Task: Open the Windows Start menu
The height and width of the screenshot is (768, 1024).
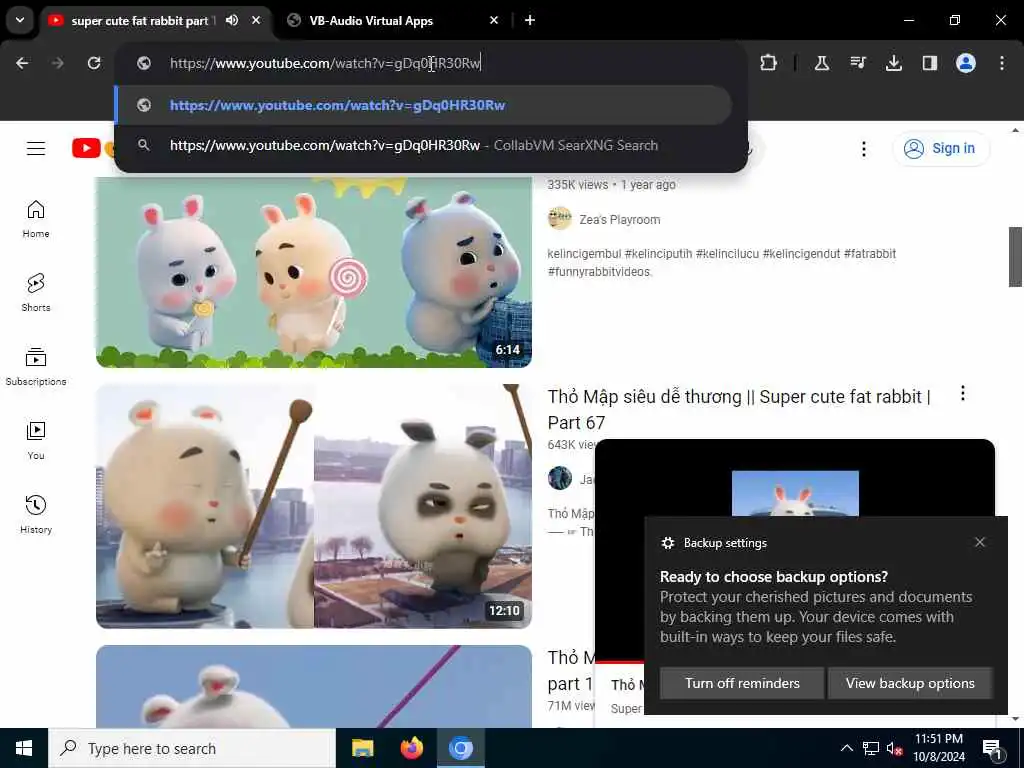Action: tap(24, 748)
